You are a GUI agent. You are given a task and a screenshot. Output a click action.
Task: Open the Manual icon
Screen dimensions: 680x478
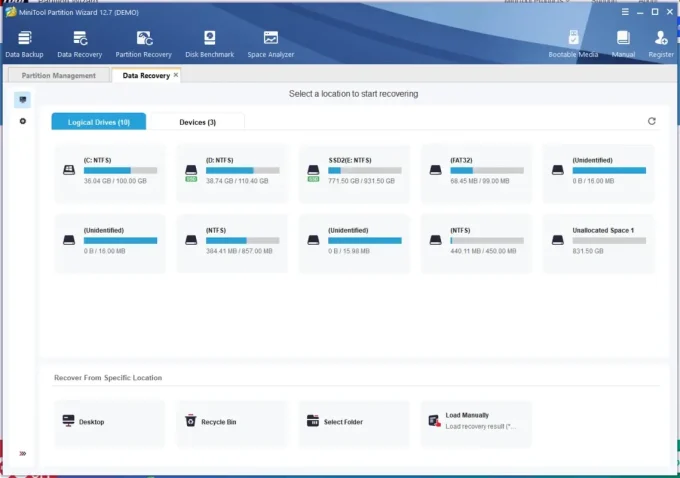(623, 42)
